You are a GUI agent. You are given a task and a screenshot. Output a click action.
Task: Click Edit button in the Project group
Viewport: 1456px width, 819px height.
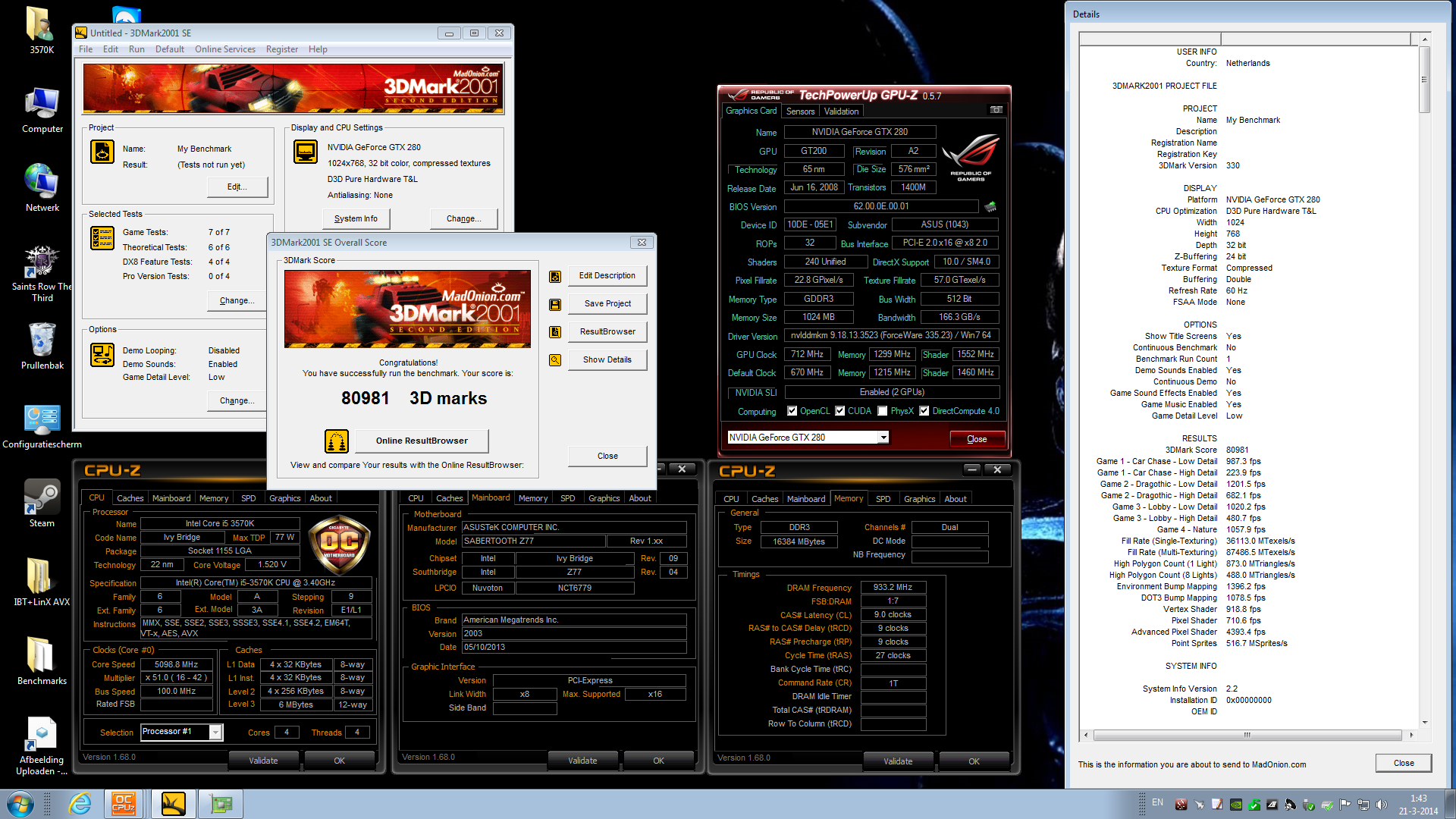click(x=237, y=187)
